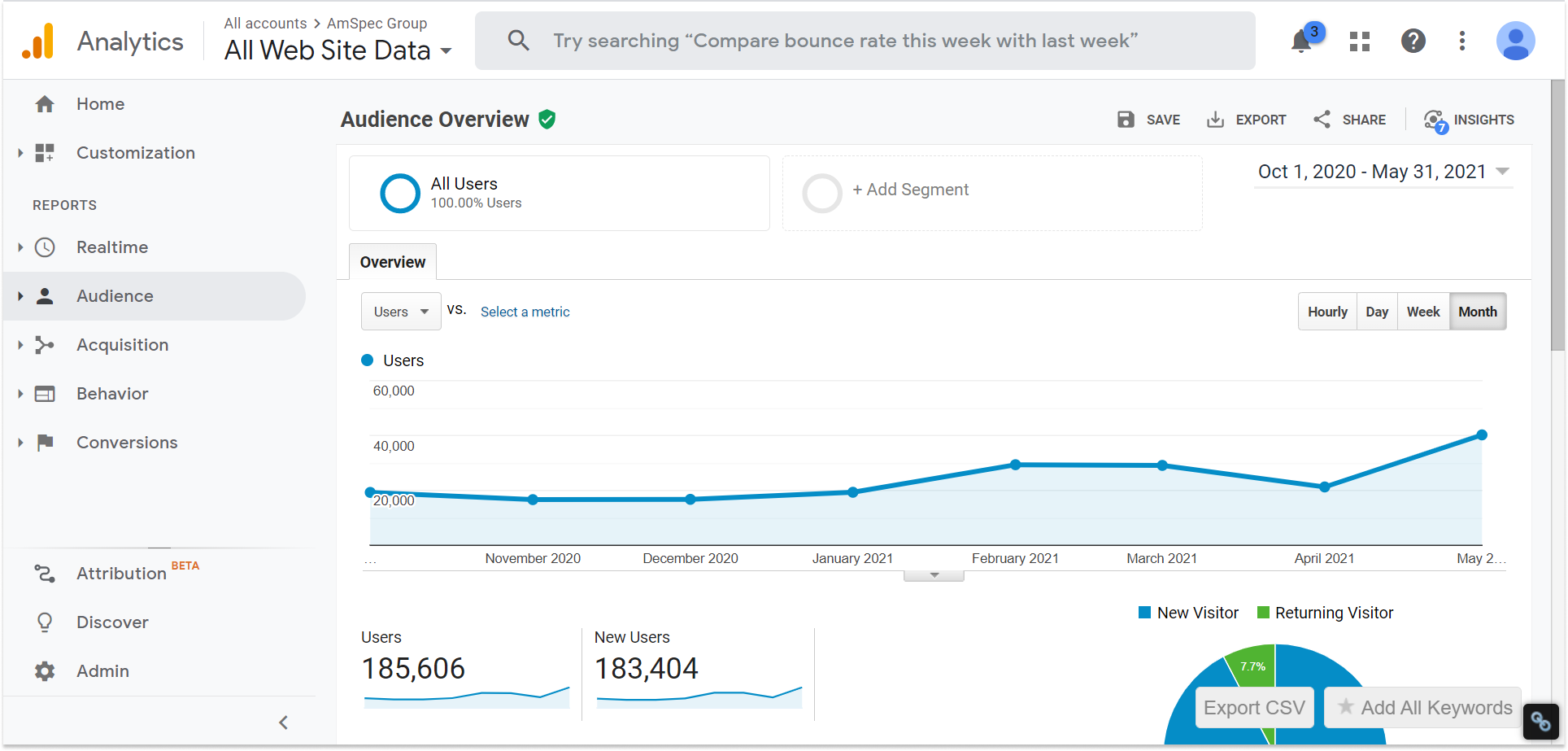This screenshot has width=1568, height=751.
Task: Select the Week granularity
Action: click(x=1423, y=312)
